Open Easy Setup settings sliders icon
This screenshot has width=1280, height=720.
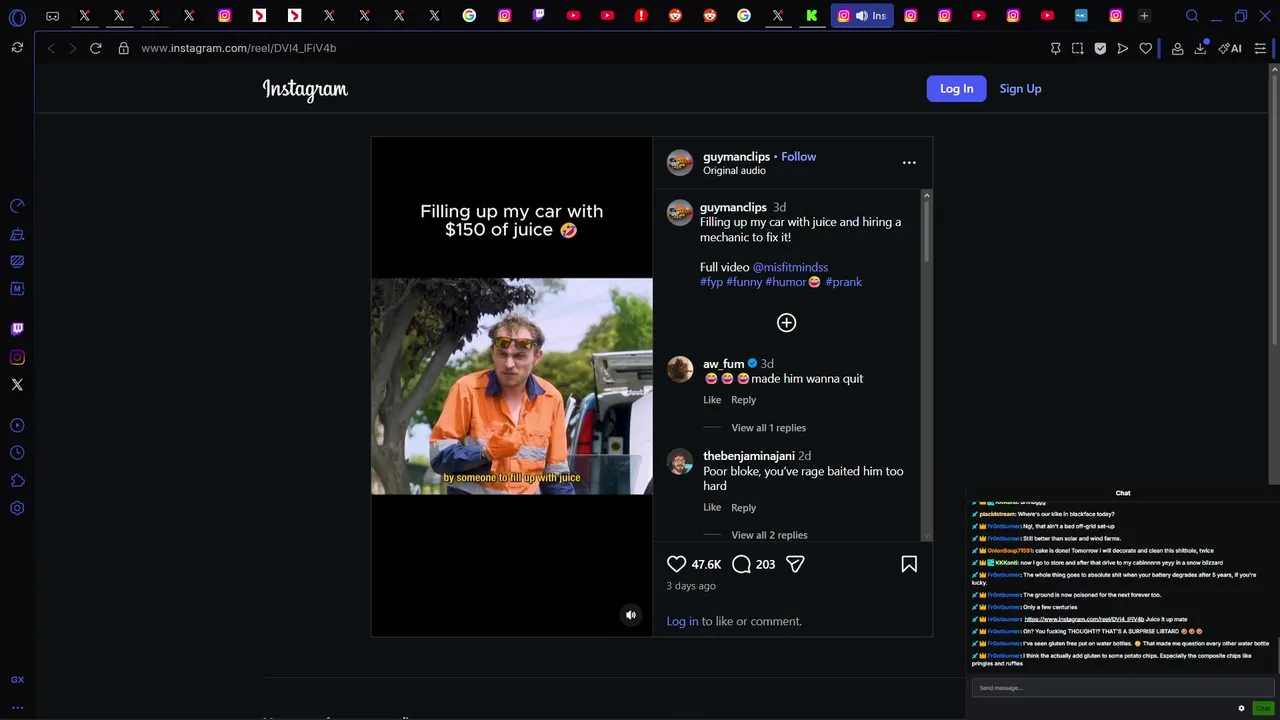coord(1260,48)
